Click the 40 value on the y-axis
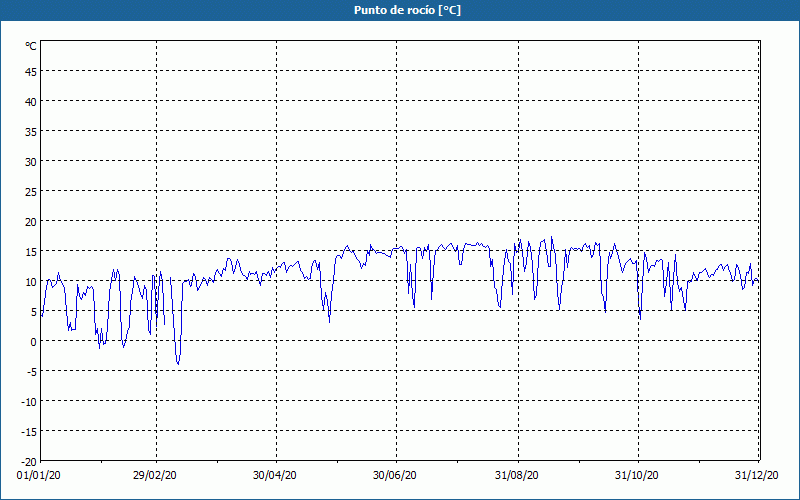This screenshot has height=500, width=800. pos(31,102)
